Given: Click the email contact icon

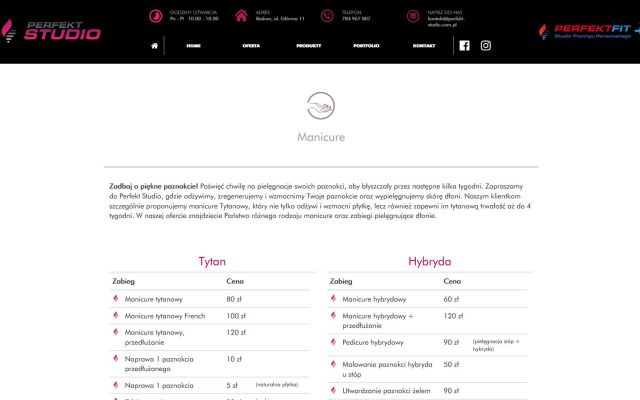Looking at the screenshot, I should [413, 15].
